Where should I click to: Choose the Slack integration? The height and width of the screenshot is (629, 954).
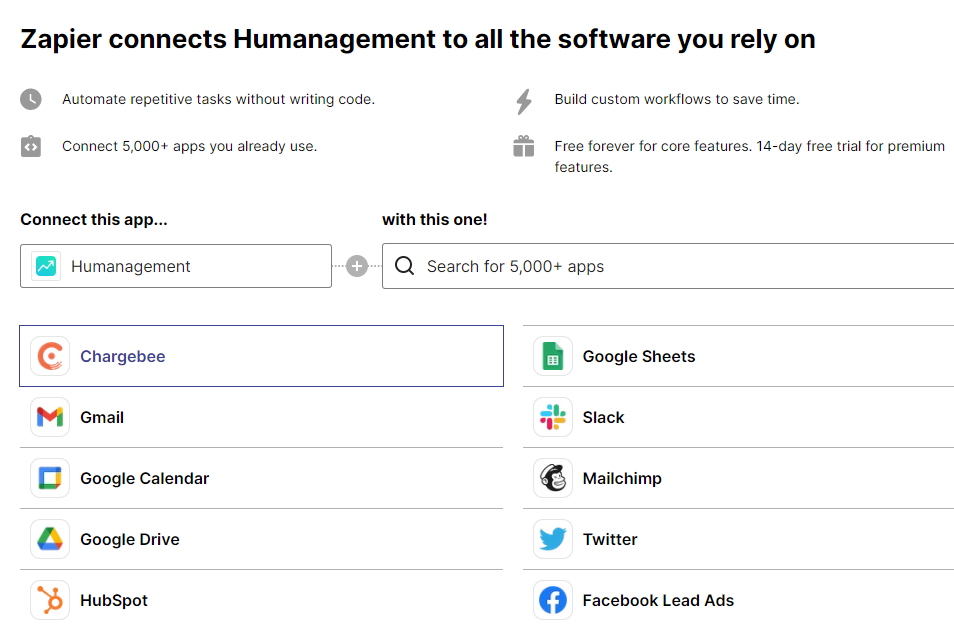[x=738, y=417]
